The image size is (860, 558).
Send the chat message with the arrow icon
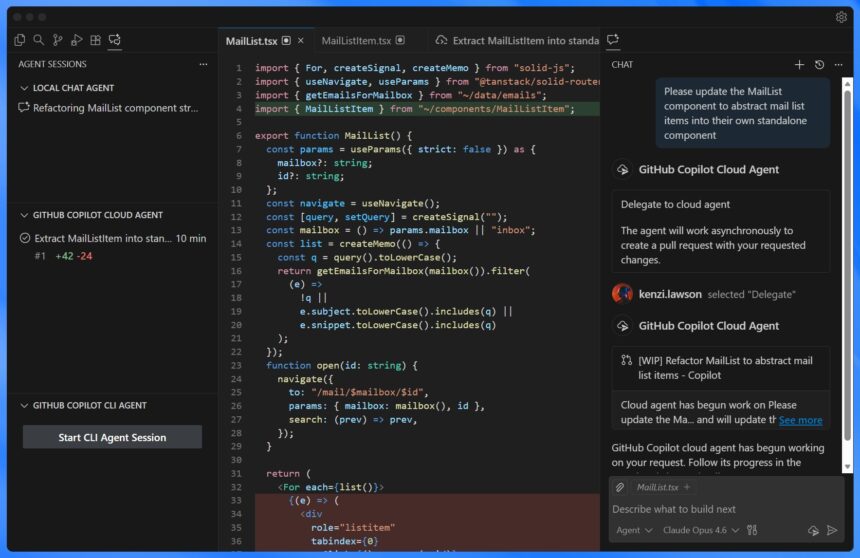pyautogui.click(x=832, y=530)
